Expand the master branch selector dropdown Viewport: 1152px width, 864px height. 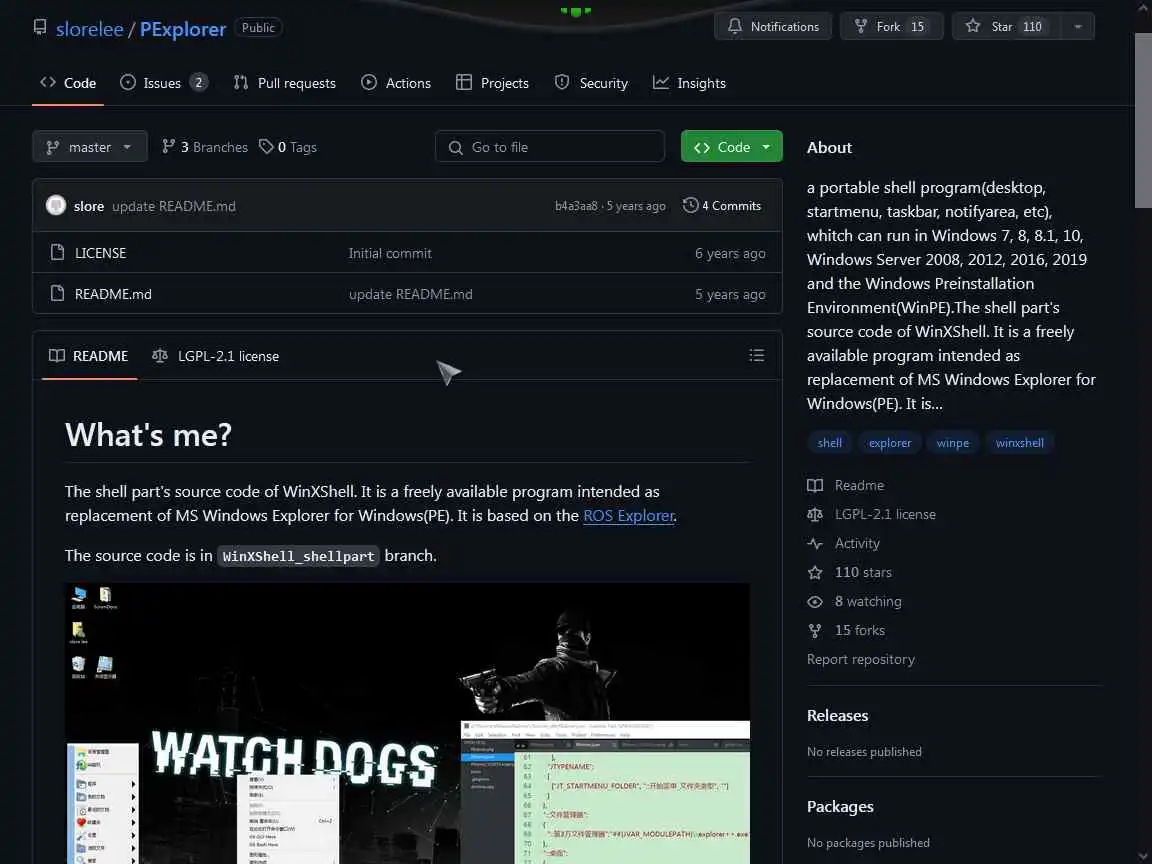[x=90, y=147]
